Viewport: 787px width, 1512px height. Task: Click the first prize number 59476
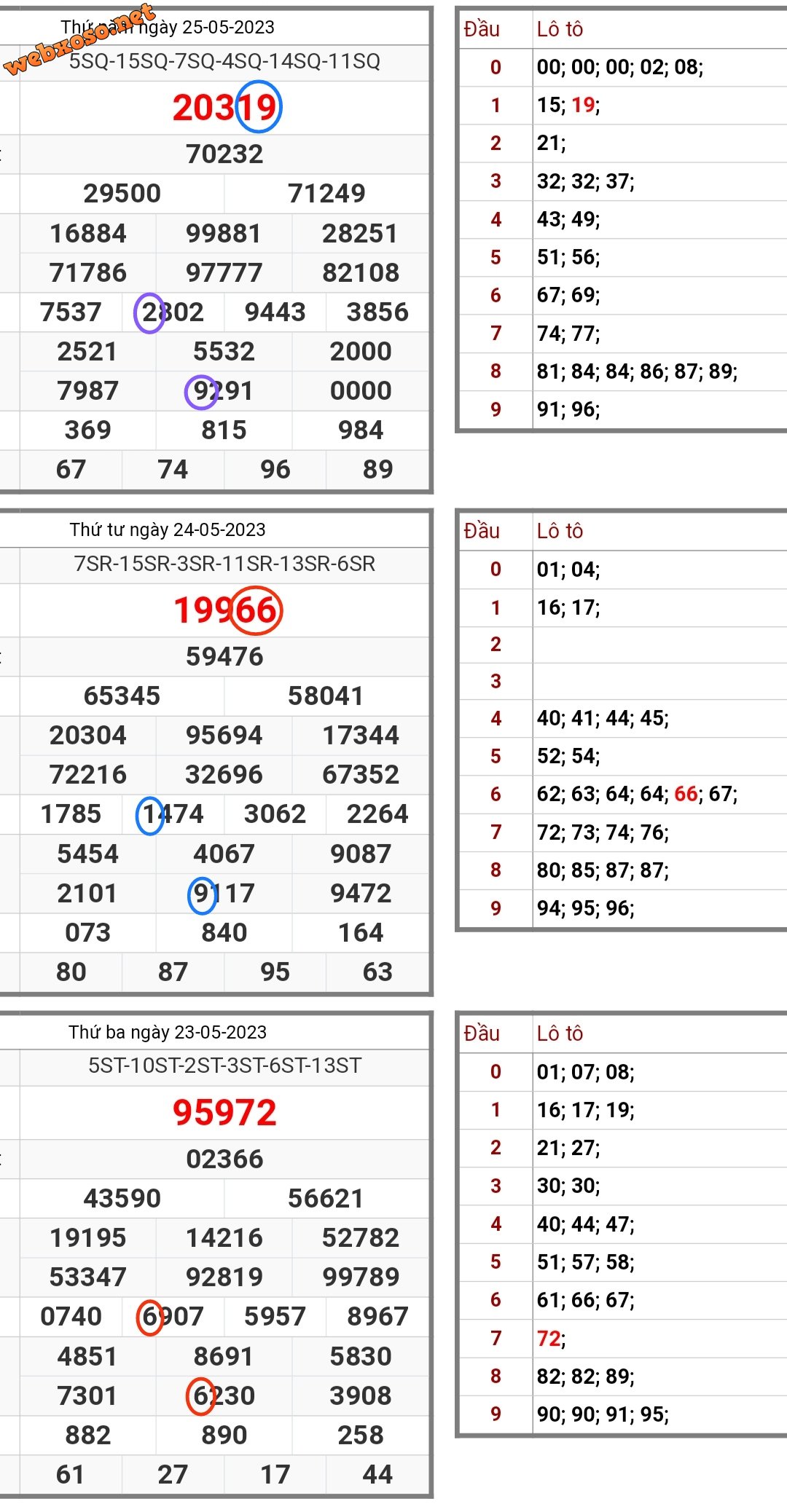click(224, 656)
